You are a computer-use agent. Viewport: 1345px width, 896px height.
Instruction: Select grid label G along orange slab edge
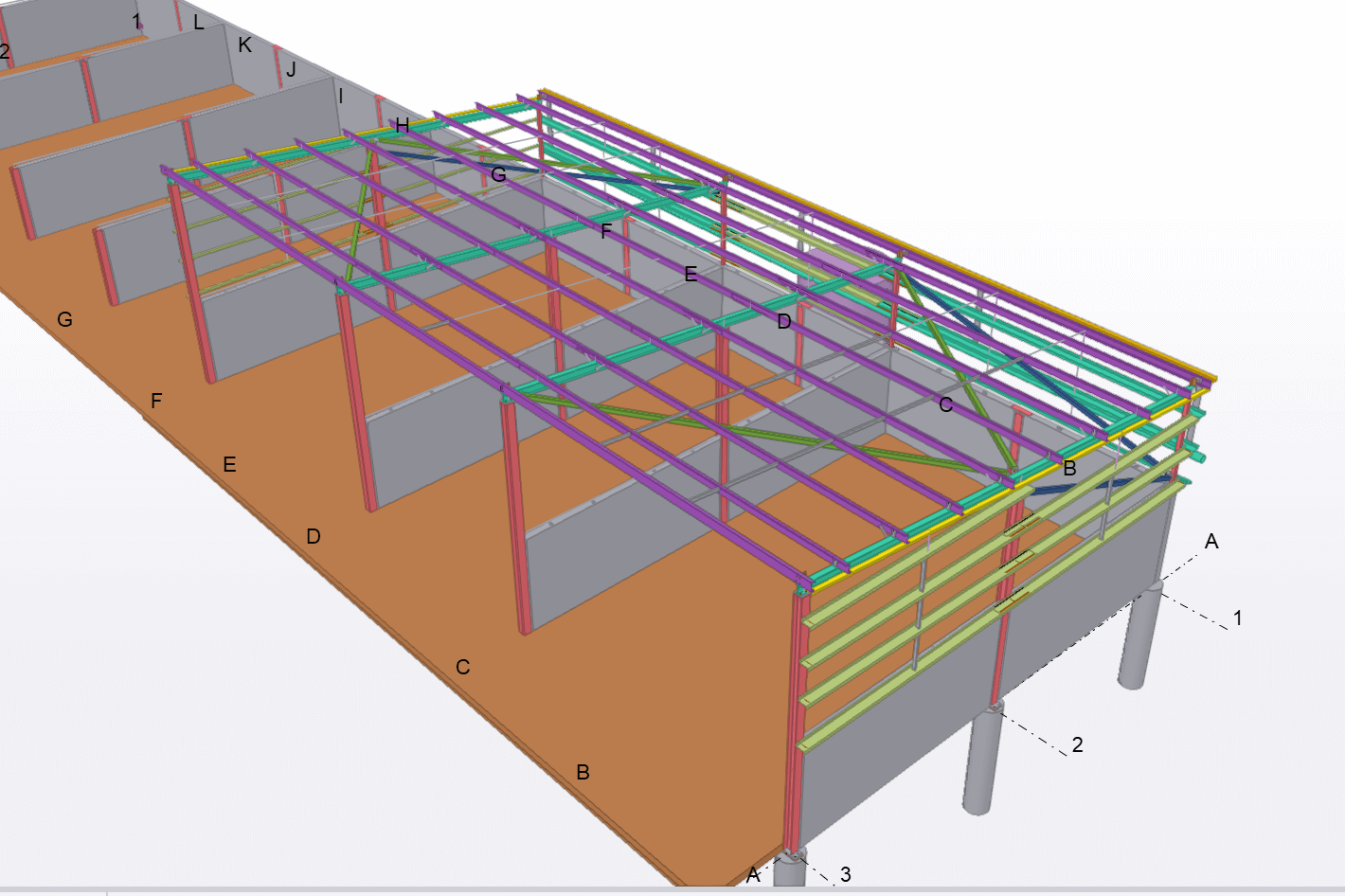[x=64, y=319]
